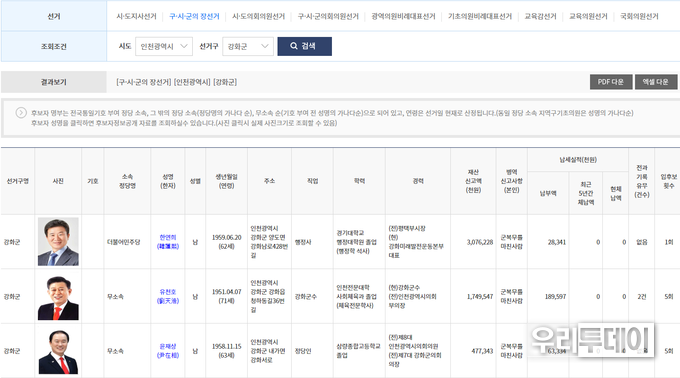This screenshot has width=680, height=378.
Task: Download results with 엑셀 다운 button
Action: [x=656, y=82]
